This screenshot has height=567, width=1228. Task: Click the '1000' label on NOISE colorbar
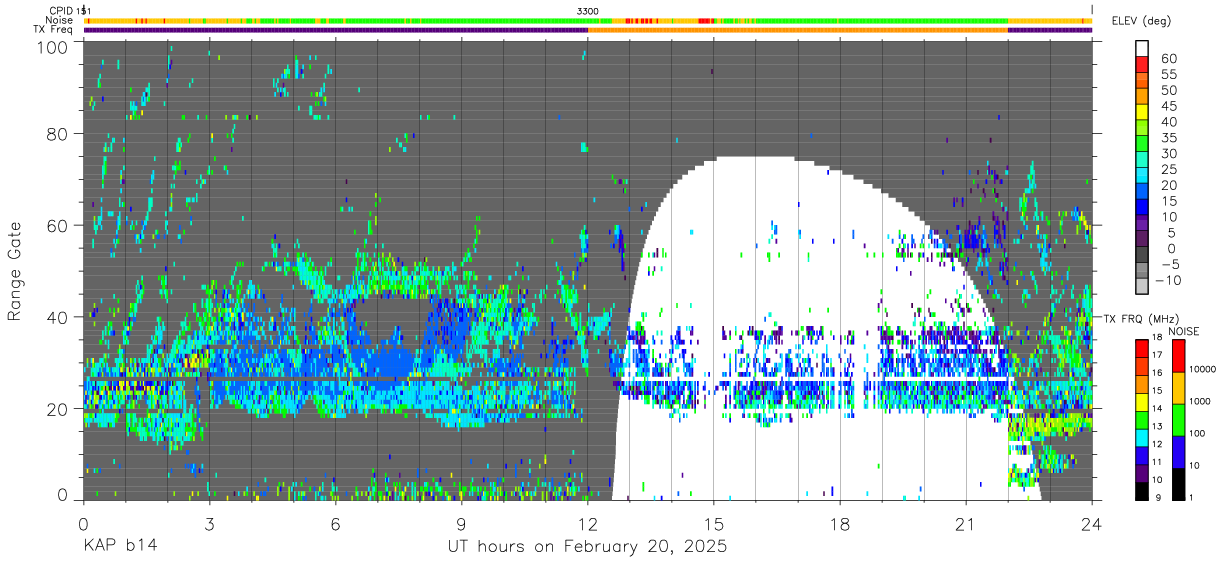1200,401
